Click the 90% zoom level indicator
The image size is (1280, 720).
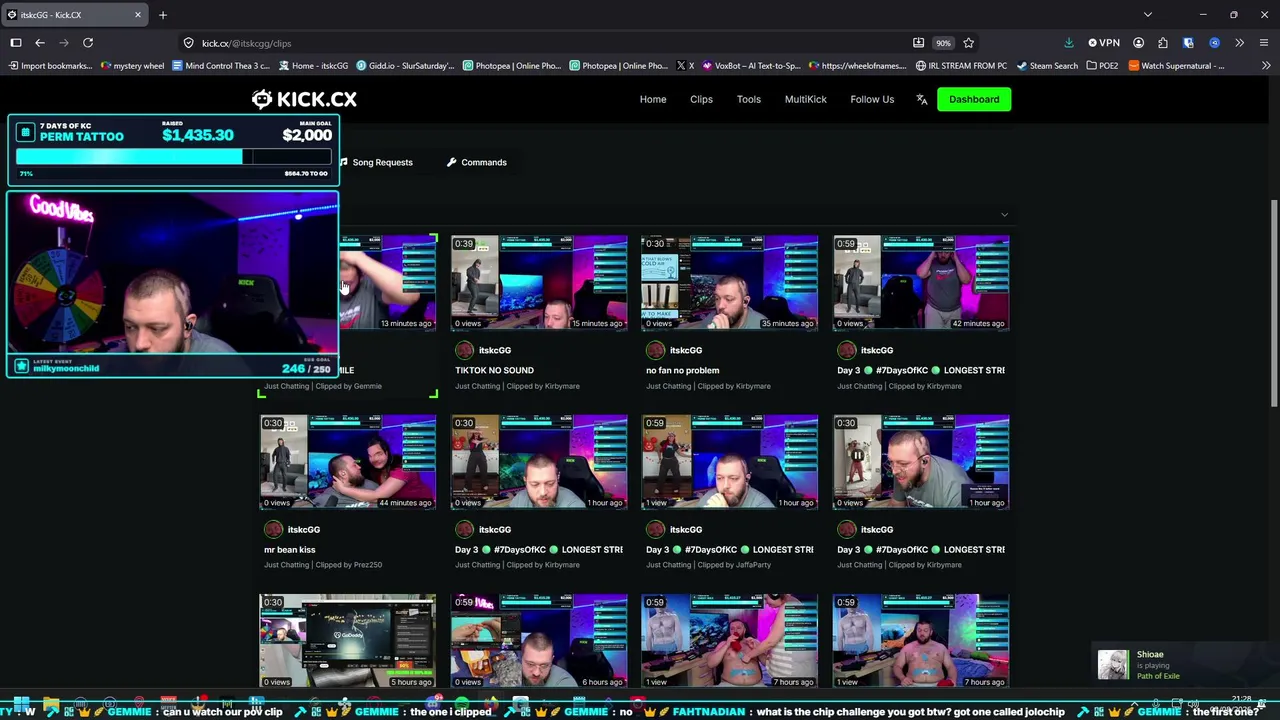point(943,43)
